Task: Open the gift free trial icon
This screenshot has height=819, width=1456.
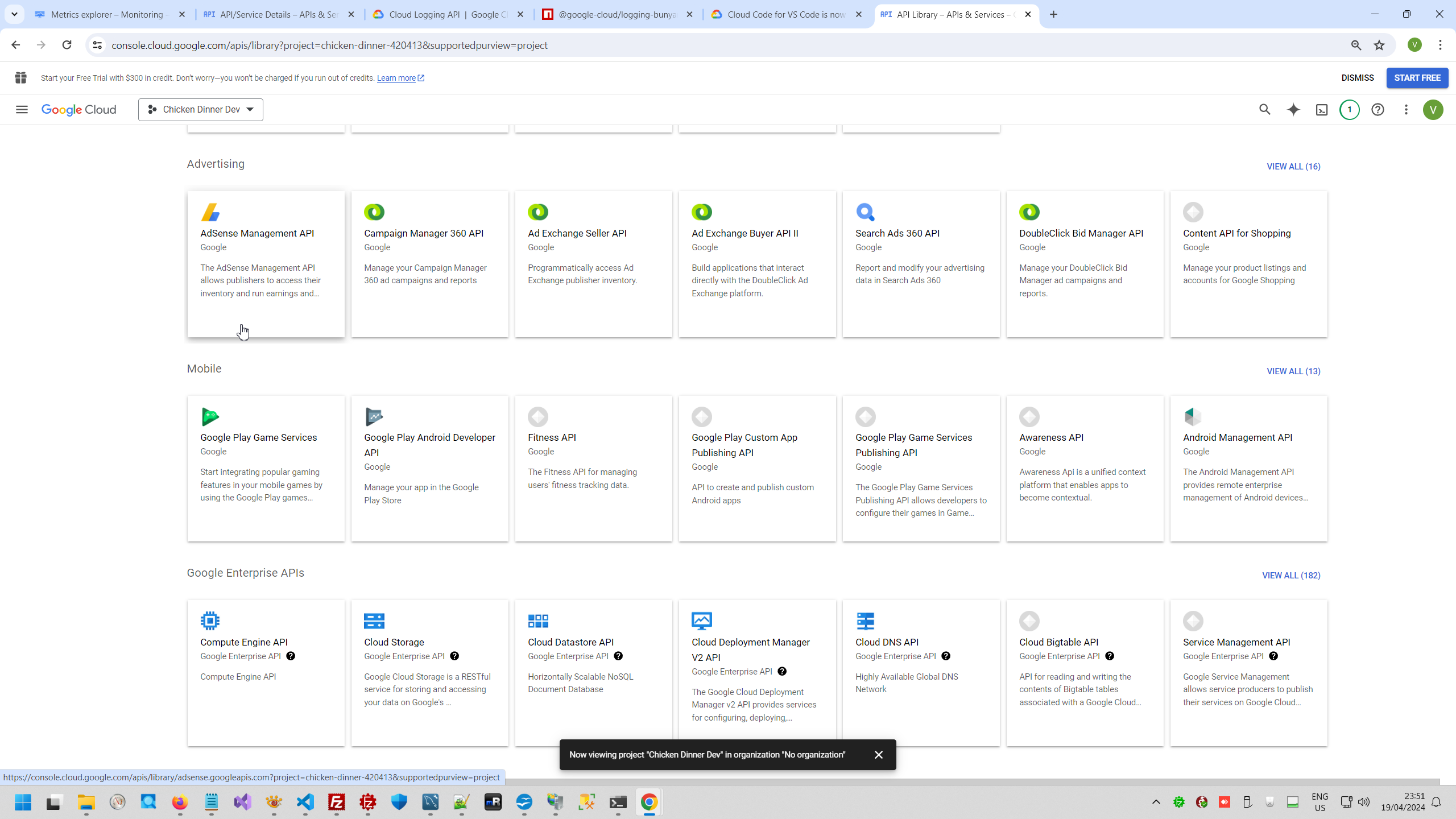Action: coord(21,78)
